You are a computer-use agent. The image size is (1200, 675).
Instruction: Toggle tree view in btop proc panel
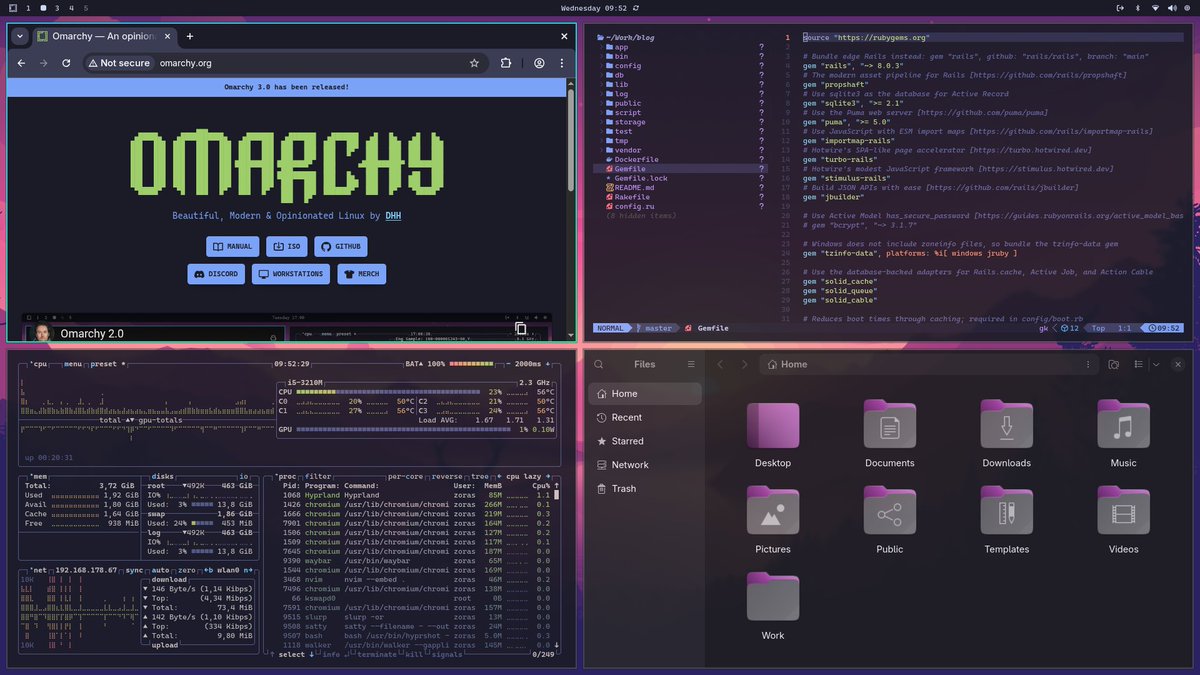tap(482, 477)
